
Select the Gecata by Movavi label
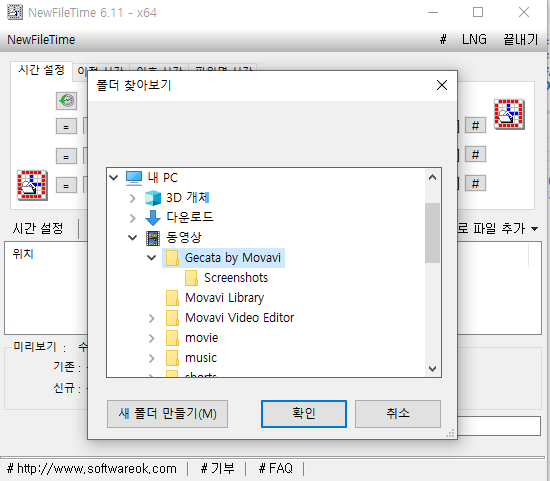[233, 258]
